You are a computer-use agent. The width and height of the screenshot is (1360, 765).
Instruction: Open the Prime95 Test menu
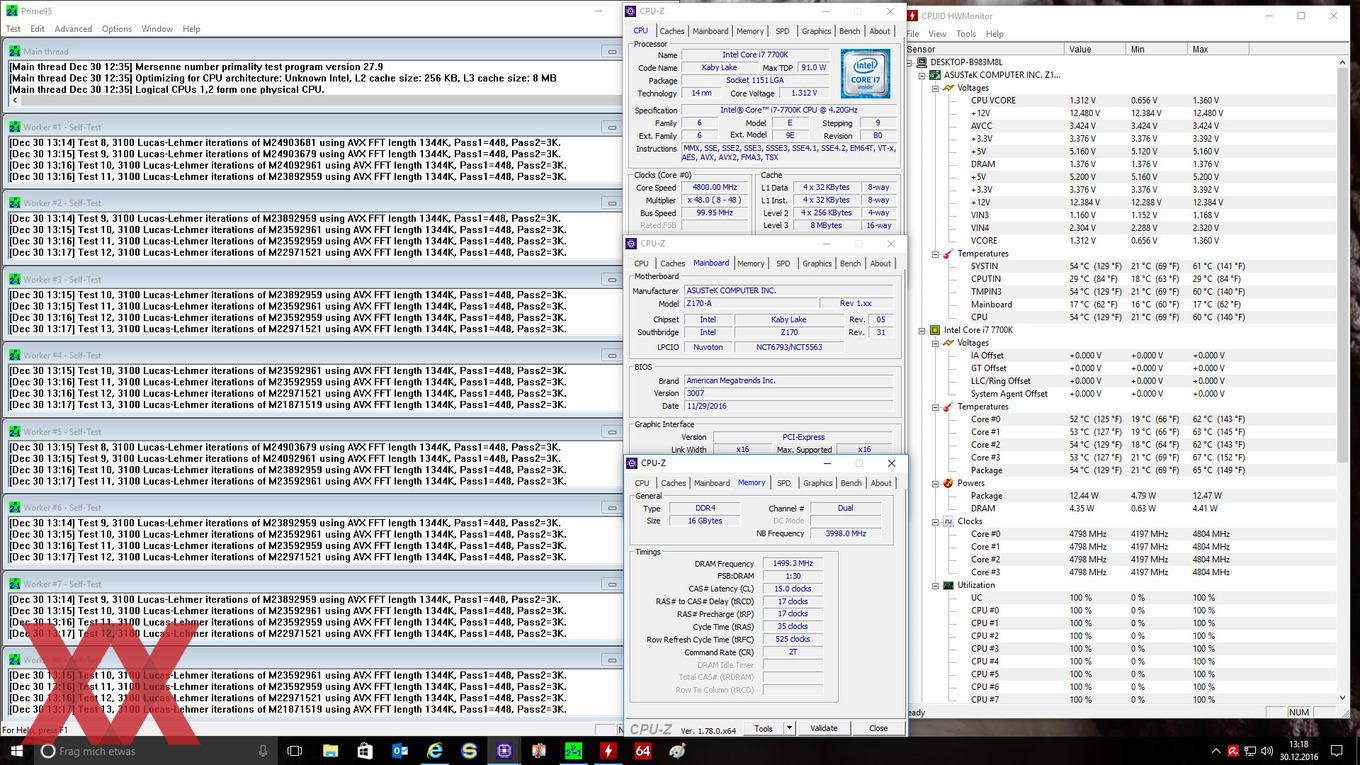point(13,29)
